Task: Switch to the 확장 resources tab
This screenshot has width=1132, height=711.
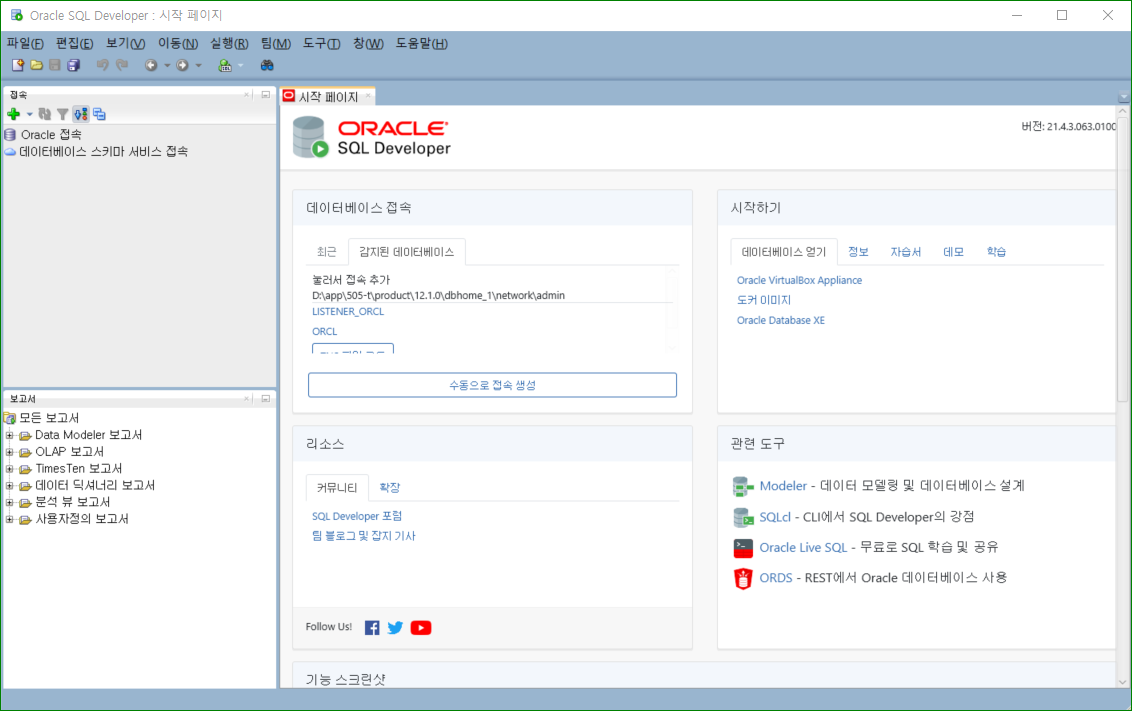Action: pos(389,488)
